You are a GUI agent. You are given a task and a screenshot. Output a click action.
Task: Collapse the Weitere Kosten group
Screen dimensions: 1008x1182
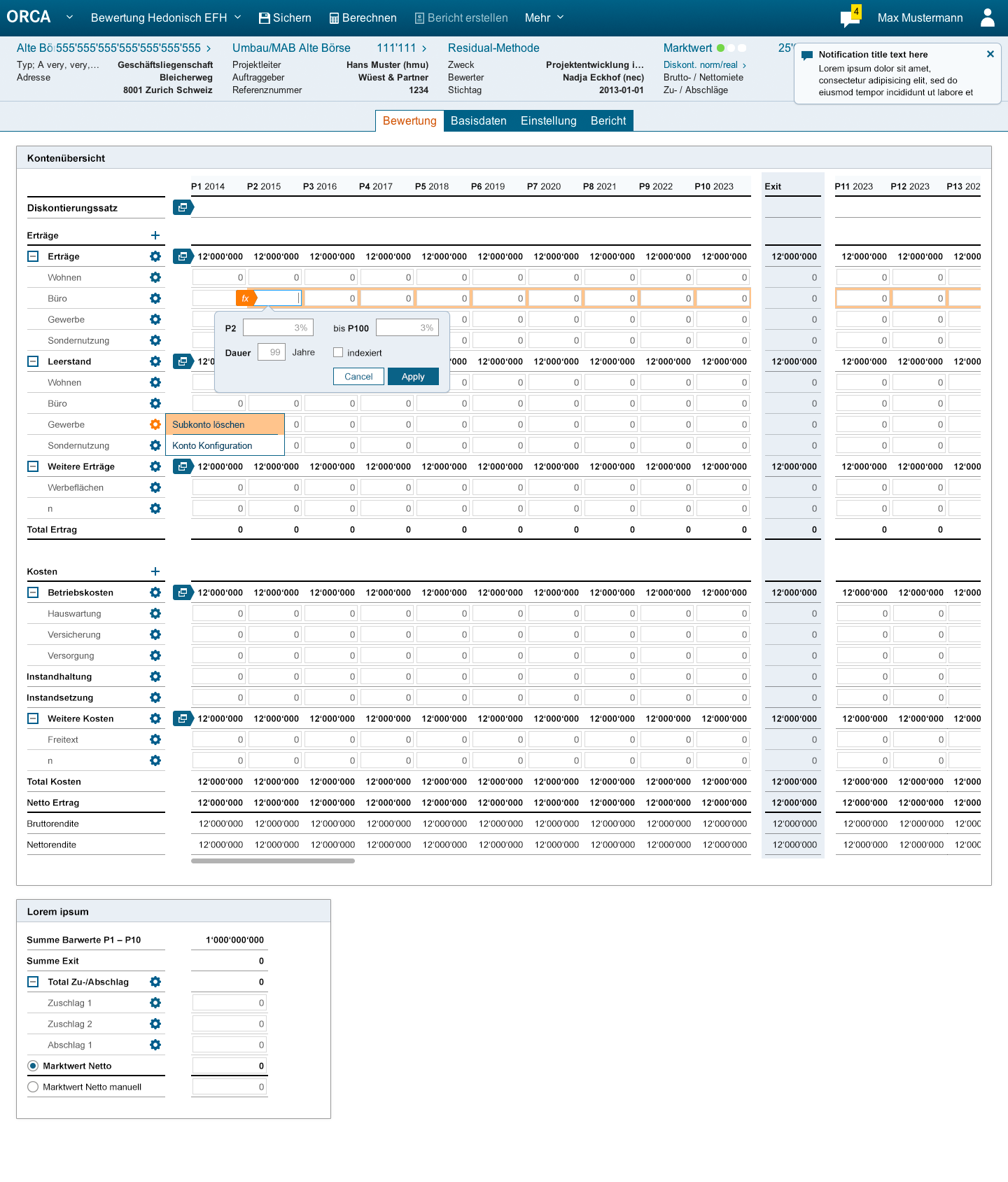coord(33,718)
